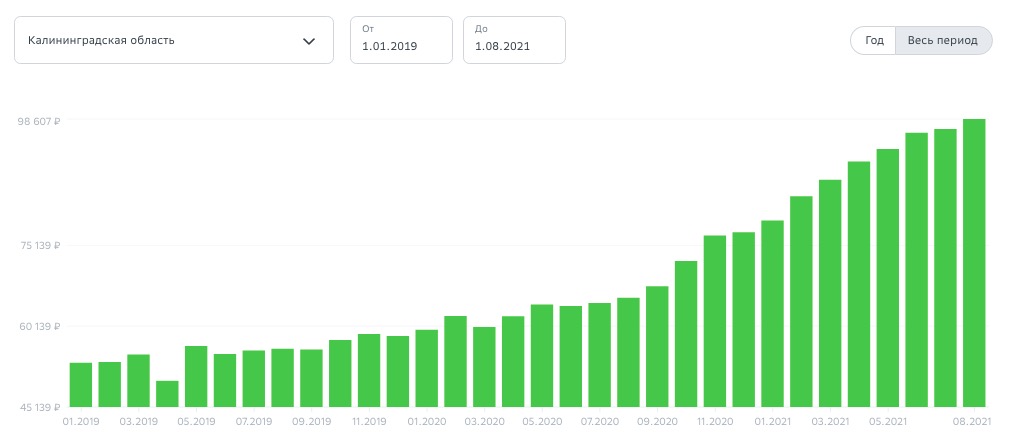Image resolution: width=1014 pixels, height=447 pixels.
Task: Click the bar above 11.2019 label
Action: click(369, 371)
